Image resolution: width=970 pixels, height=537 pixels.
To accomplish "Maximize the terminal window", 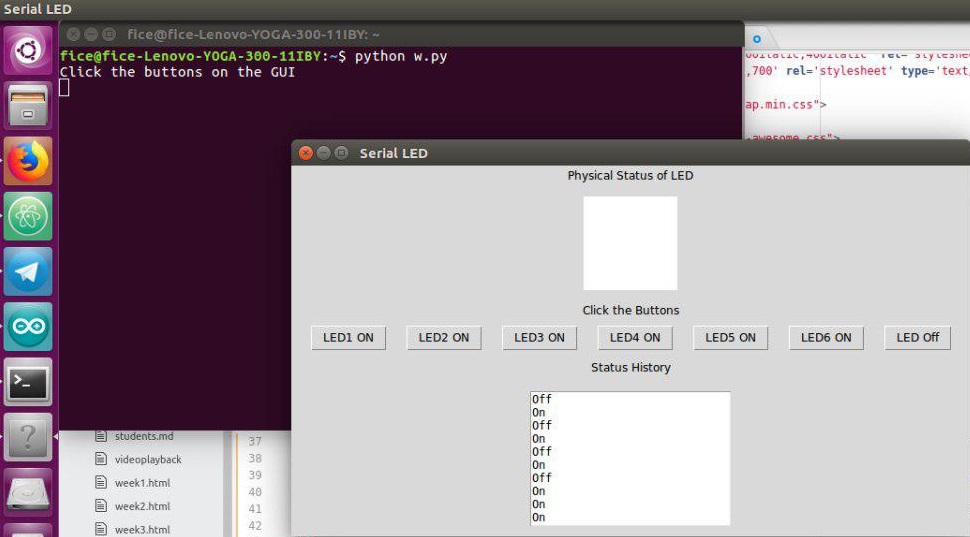I will click(109, 34).
